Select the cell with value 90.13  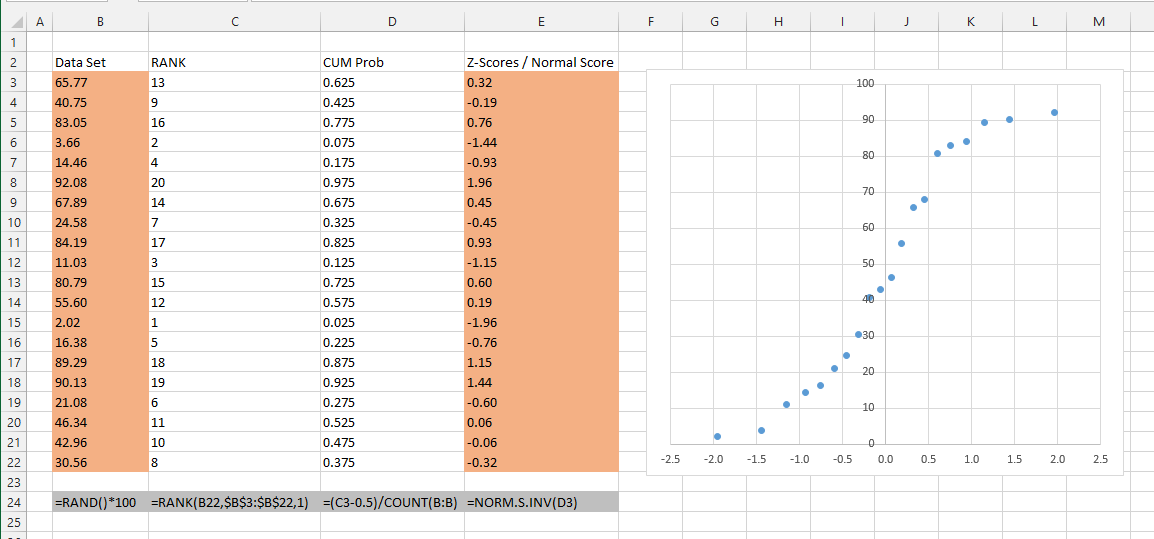click(x=100, y=382)
